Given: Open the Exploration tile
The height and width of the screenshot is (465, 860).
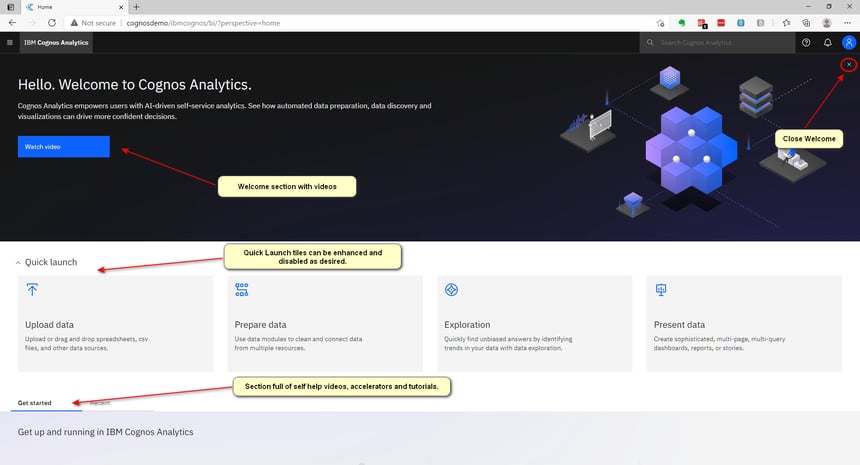Looking at the screenshot, I should [x=535, y=324].
